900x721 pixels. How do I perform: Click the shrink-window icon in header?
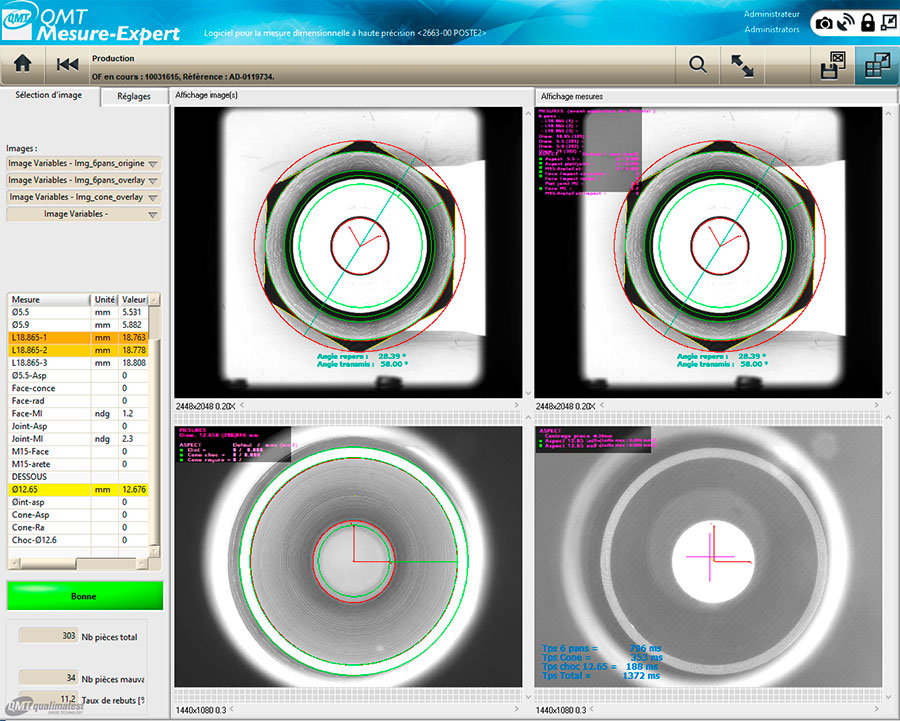887,22
